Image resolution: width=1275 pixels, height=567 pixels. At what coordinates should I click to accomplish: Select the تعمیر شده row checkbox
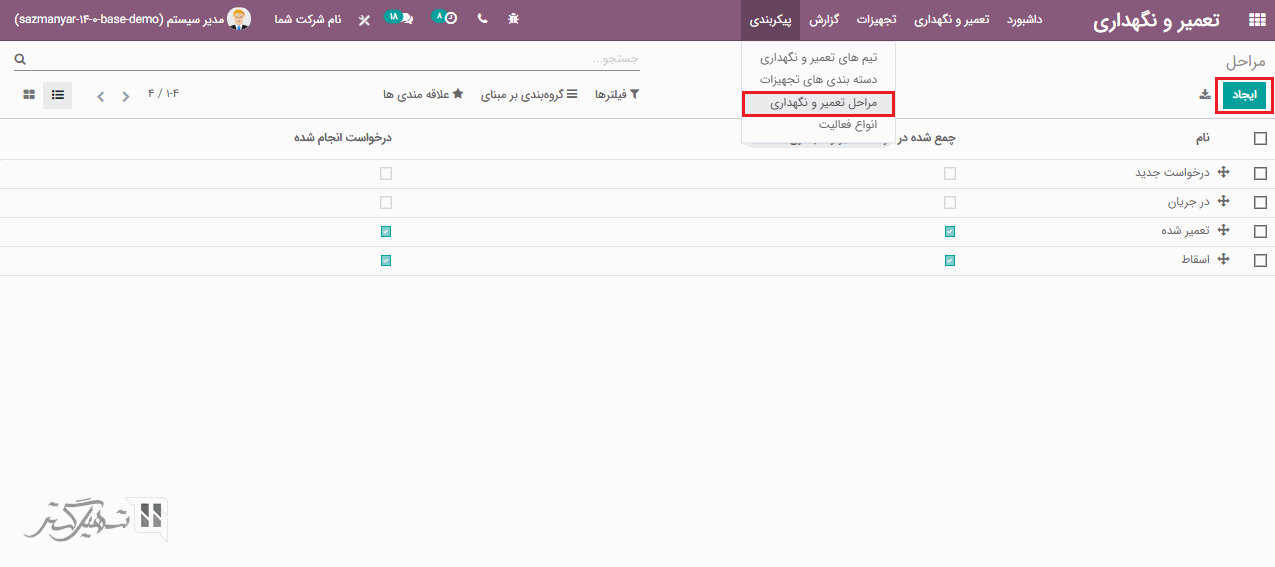(1260, 231)
